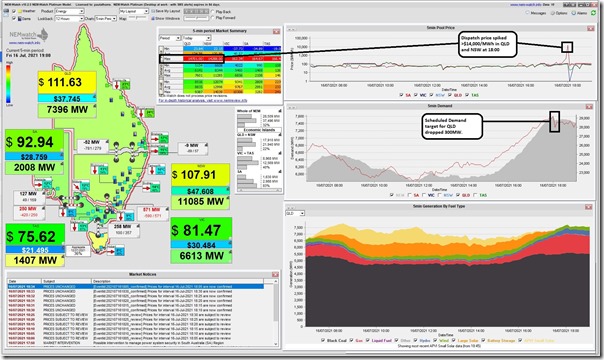Click the TAS price tile $75.62
The image size is (604, 360).
35,236
